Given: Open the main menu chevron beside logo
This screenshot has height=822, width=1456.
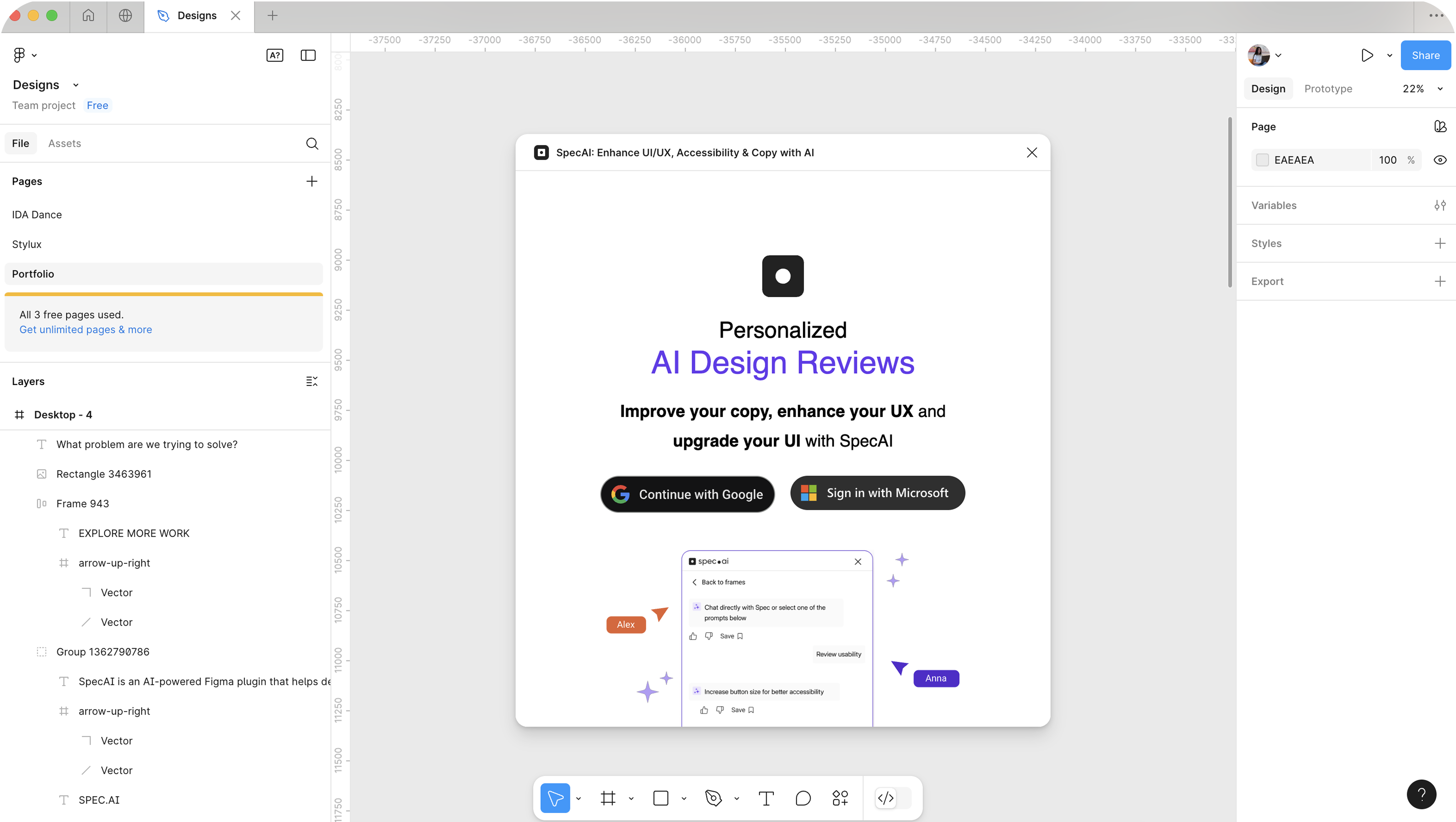Looking at the screenshot, I should click(x=35, y=55).
